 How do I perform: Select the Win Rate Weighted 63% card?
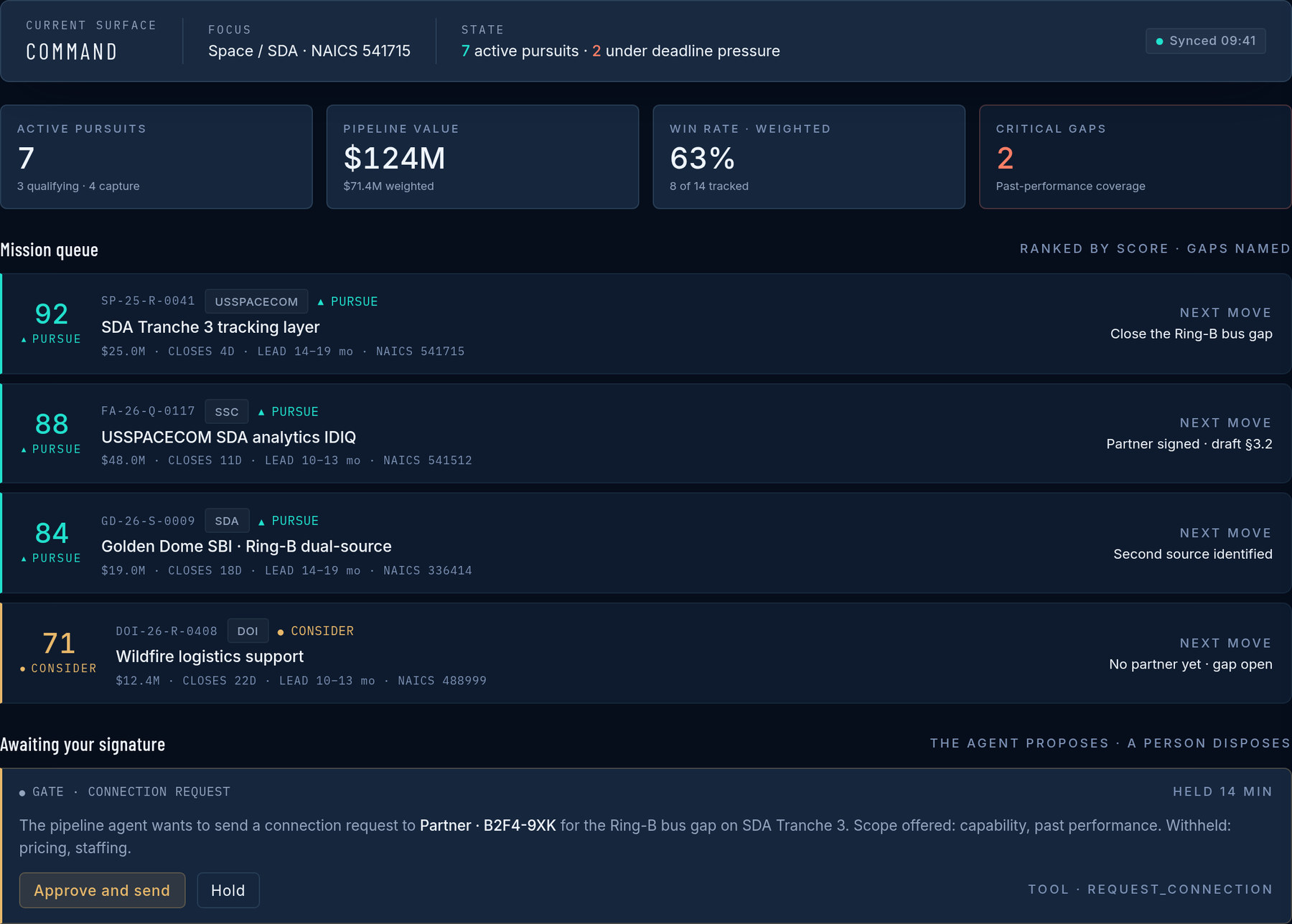[809, 157]
